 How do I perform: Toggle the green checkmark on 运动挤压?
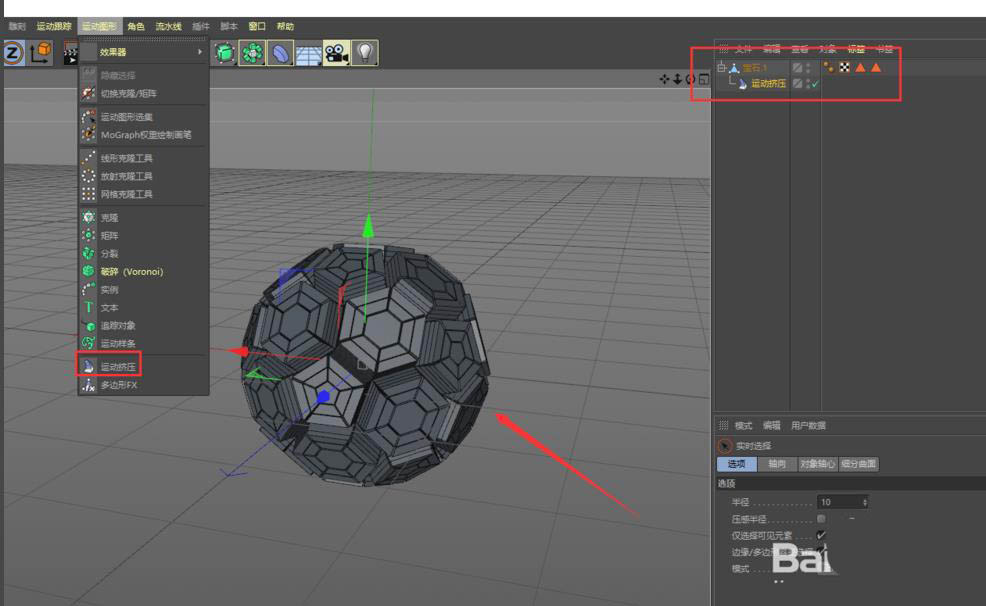coord(815,84)
